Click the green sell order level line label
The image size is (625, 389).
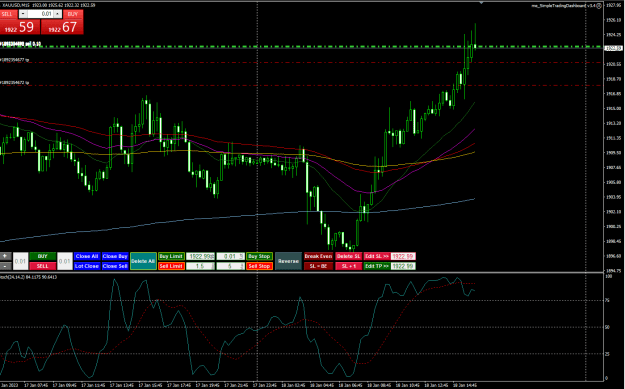pos(20,44)
